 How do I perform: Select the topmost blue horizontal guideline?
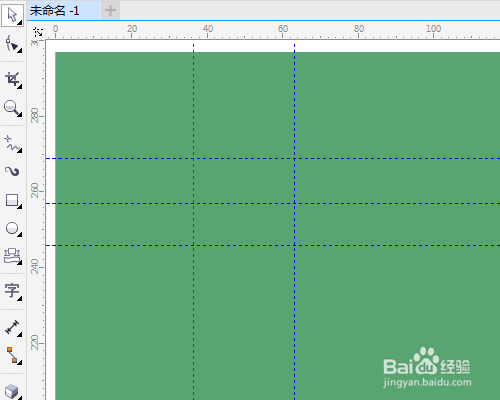click(x=273, y=158)
